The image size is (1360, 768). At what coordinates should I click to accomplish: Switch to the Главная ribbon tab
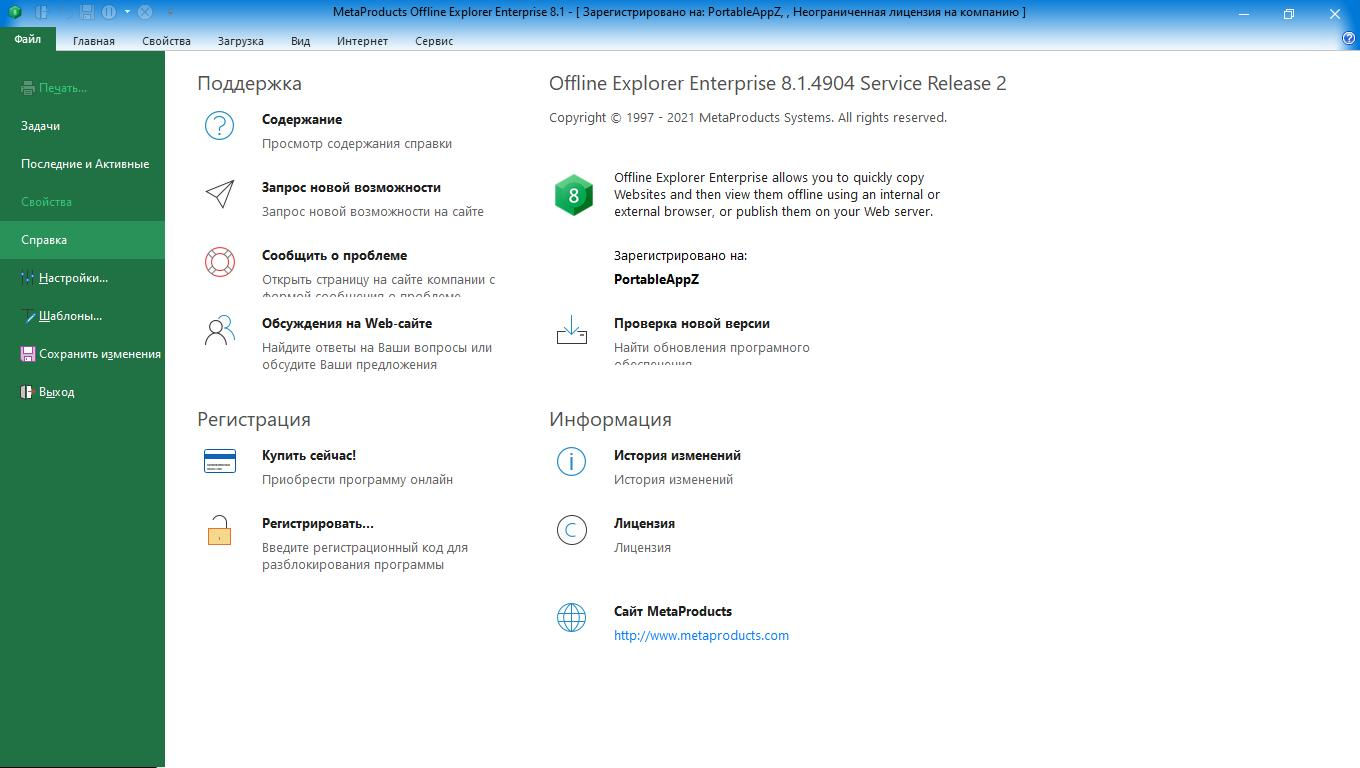pos(94,41)
